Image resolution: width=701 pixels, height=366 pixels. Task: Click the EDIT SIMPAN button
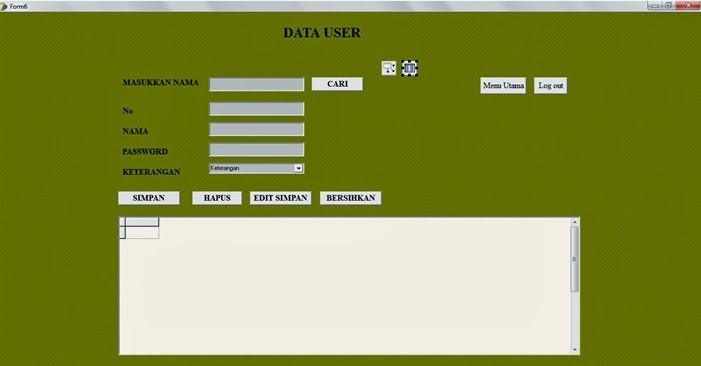pos(280,198)
